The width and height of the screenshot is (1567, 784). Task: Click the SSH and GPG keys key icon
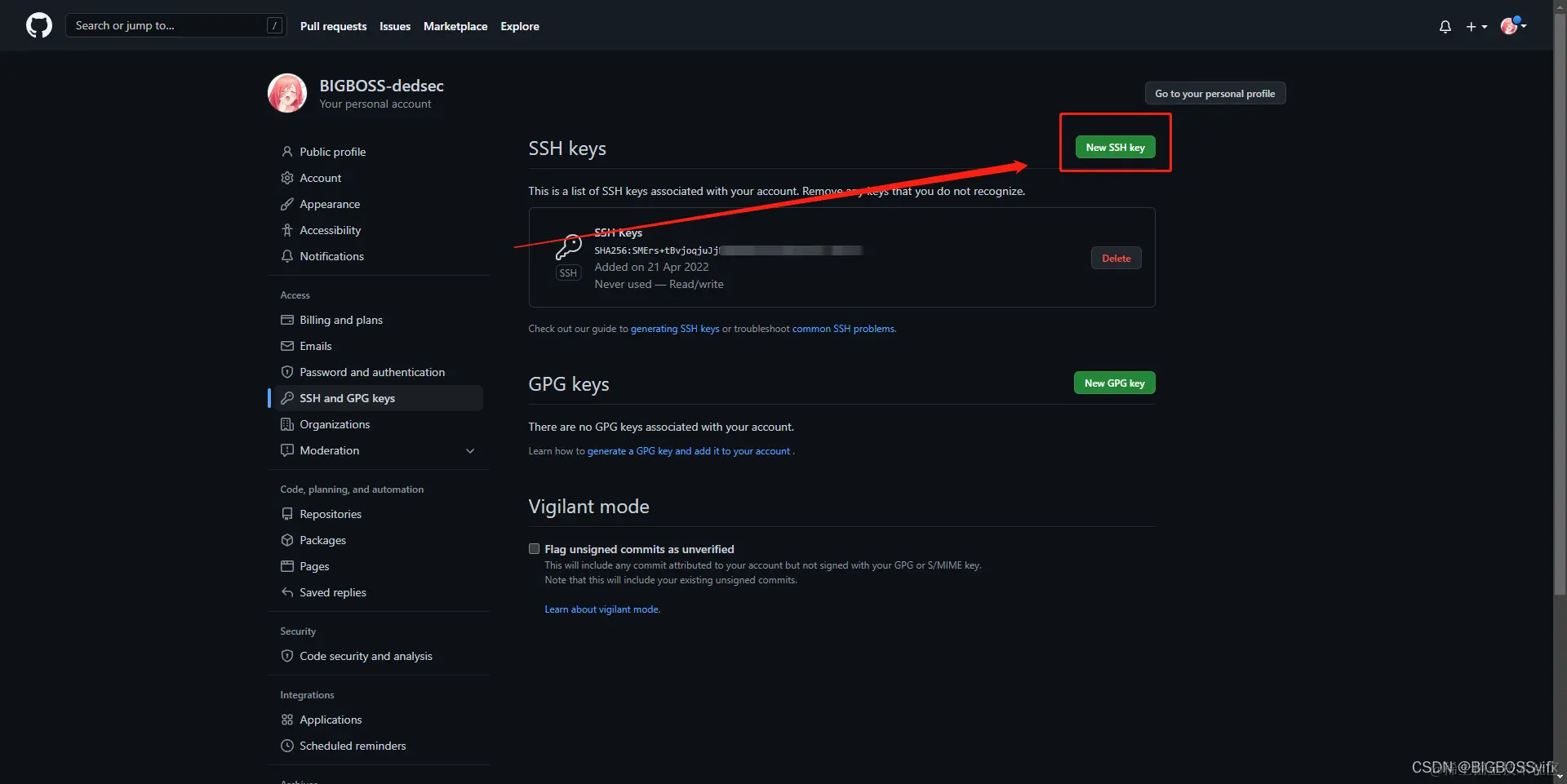(287, 398)
